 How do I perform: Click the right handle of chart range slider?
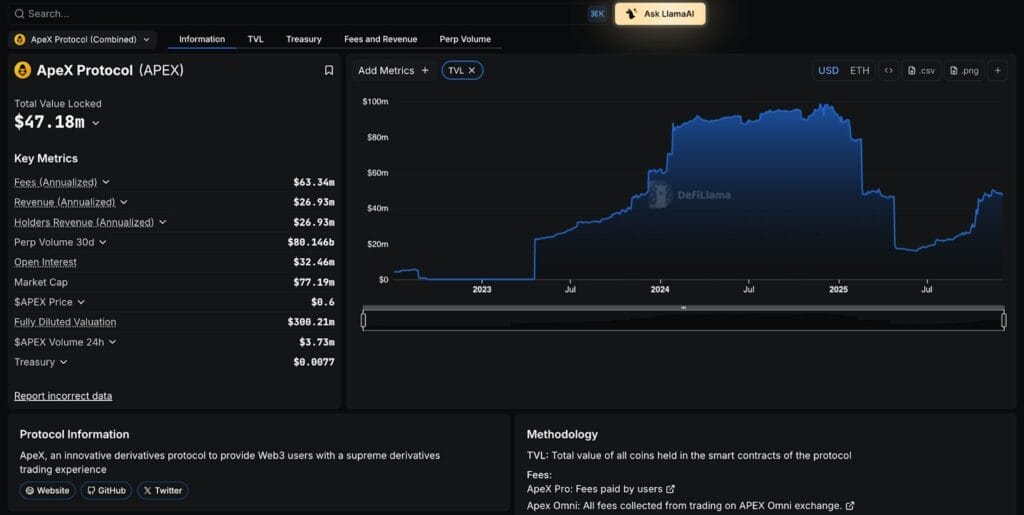1004,320
